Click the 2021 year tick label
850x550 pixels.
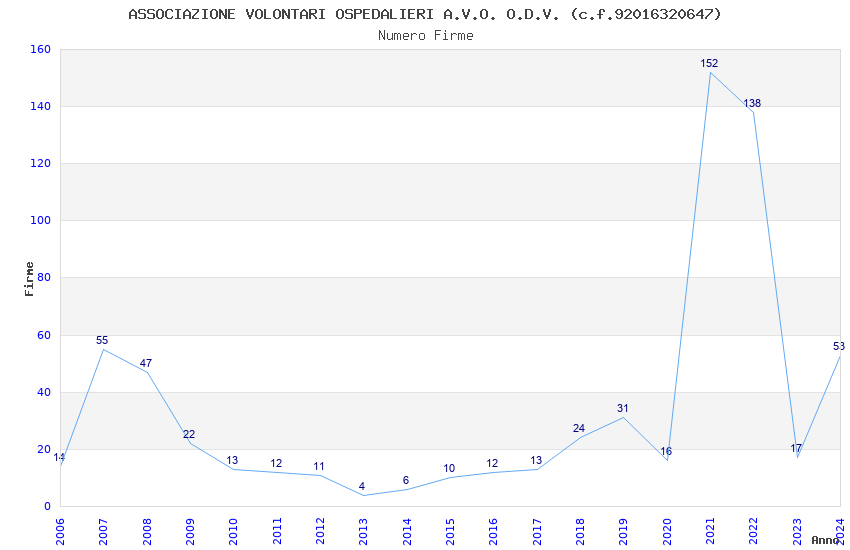coord(710,532)
